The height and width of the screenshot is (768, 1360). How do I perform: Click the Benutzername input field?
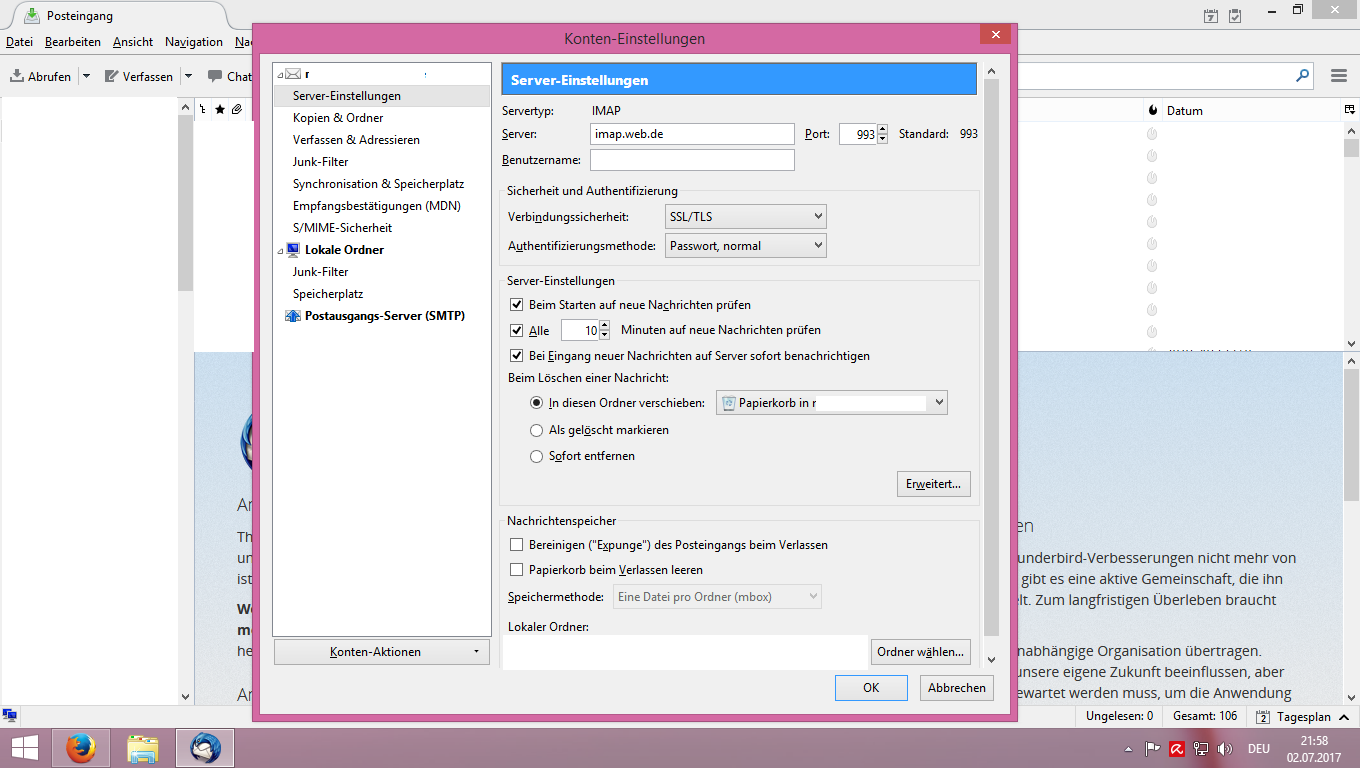[x=692, y=160]
